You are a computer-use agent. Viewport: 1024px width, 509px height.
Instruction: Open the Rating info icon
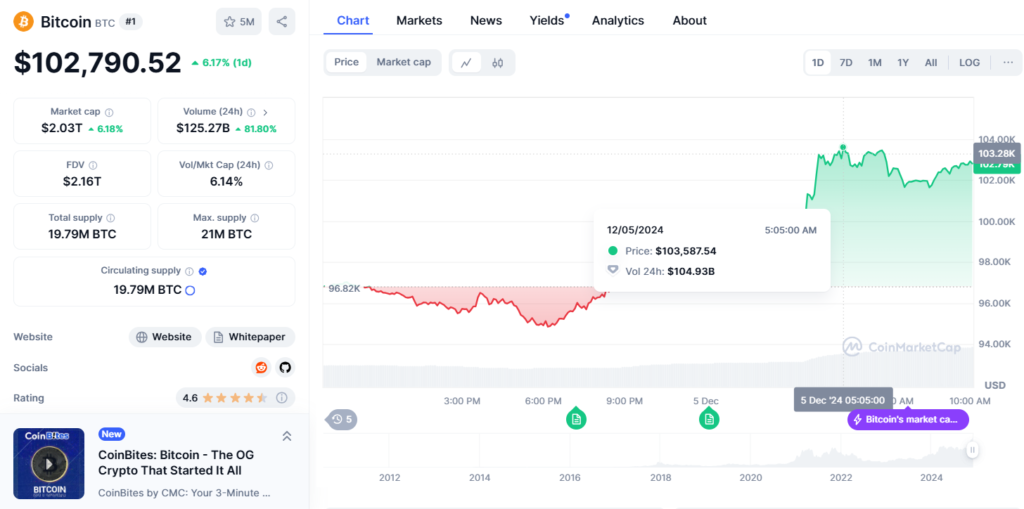pyautogui.click(x=281, y=397)
